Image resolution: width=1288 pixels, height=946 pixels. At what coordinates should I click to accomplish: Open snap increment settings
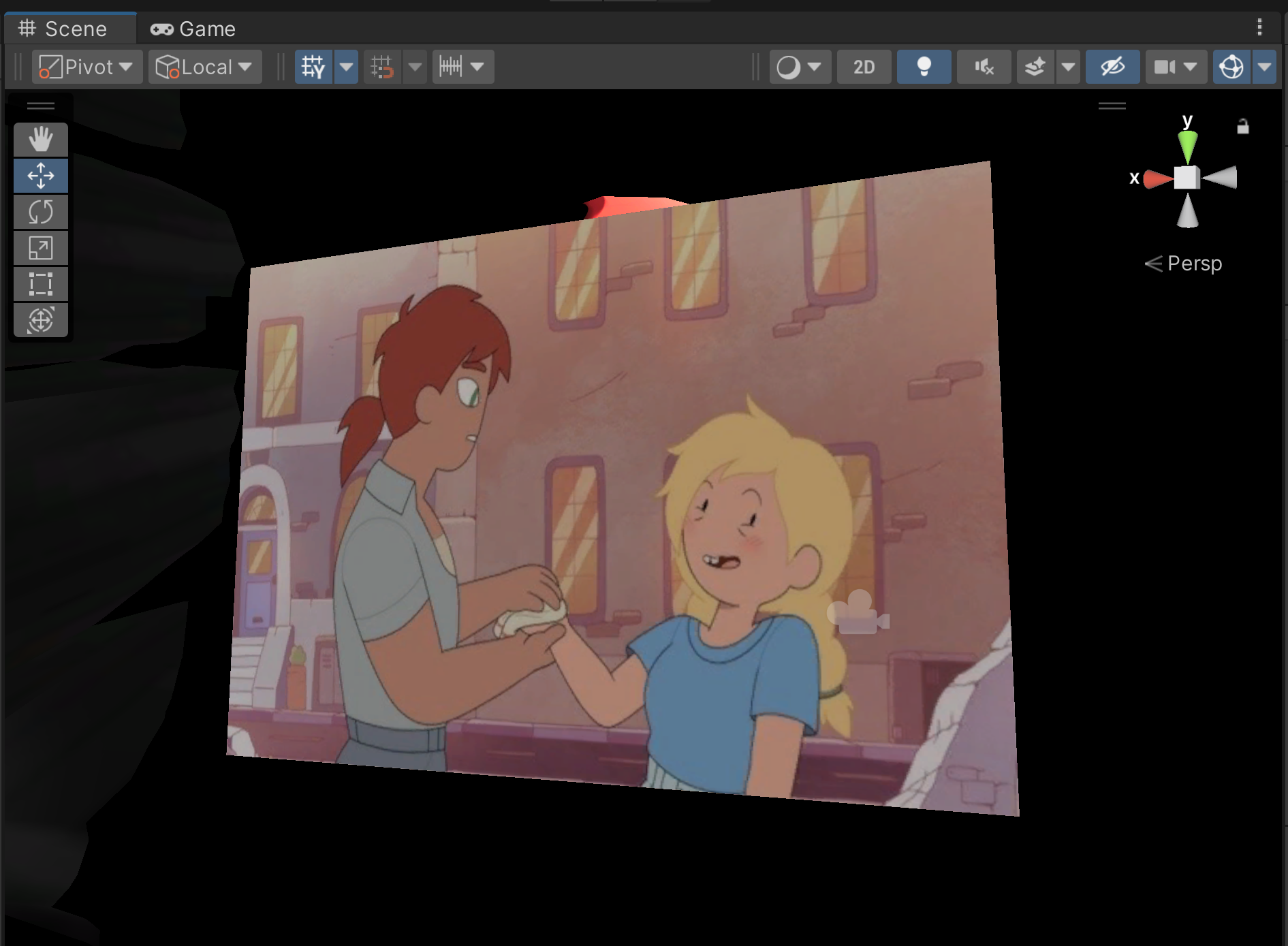pos(450,67)
